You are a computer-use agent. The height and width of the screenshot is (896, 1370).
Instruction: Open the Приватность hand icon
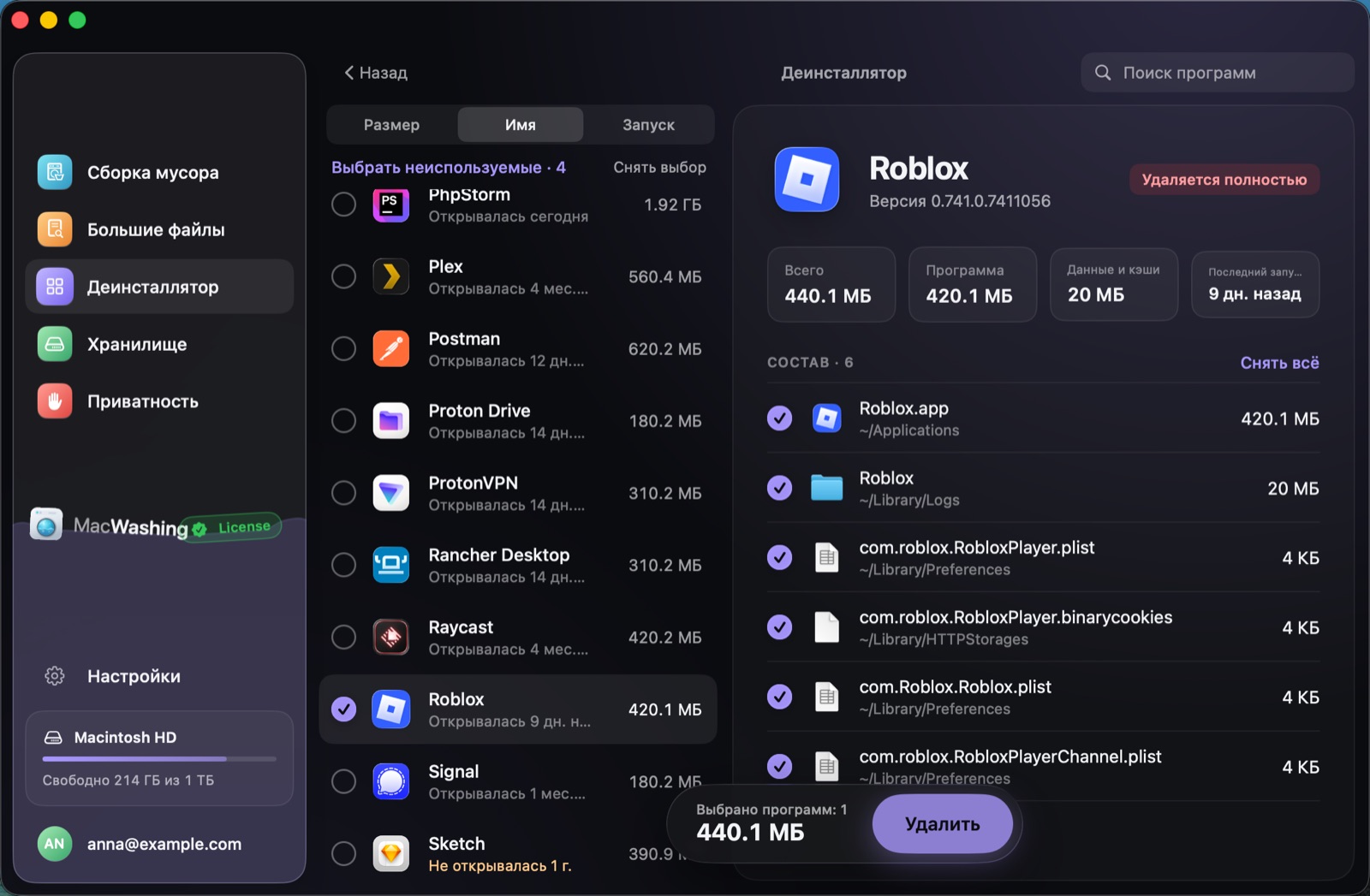(x=55, y=401)
